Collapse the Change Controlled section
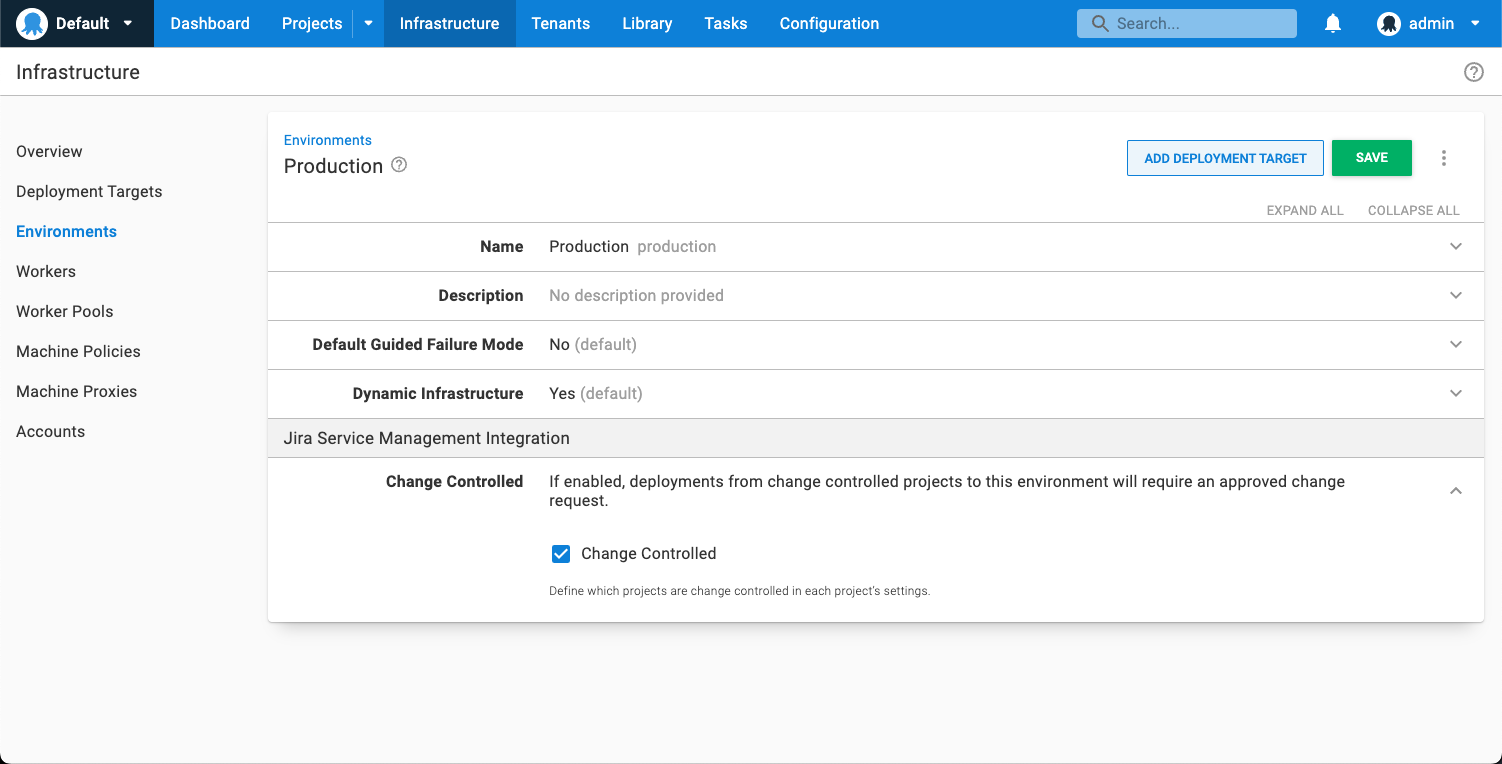 tap(1456, 490)
